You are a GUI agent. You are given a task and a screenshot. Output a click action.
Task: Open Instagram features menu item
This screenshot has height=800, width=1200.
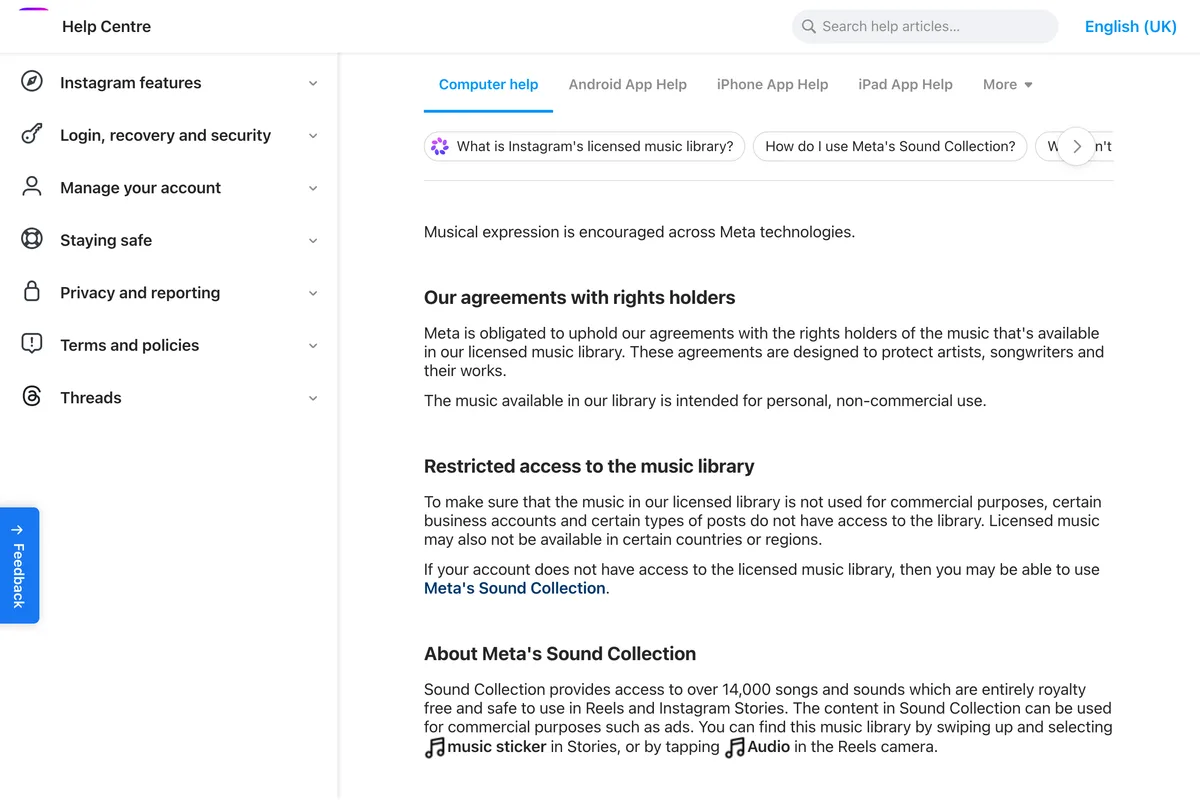(169, 83)
